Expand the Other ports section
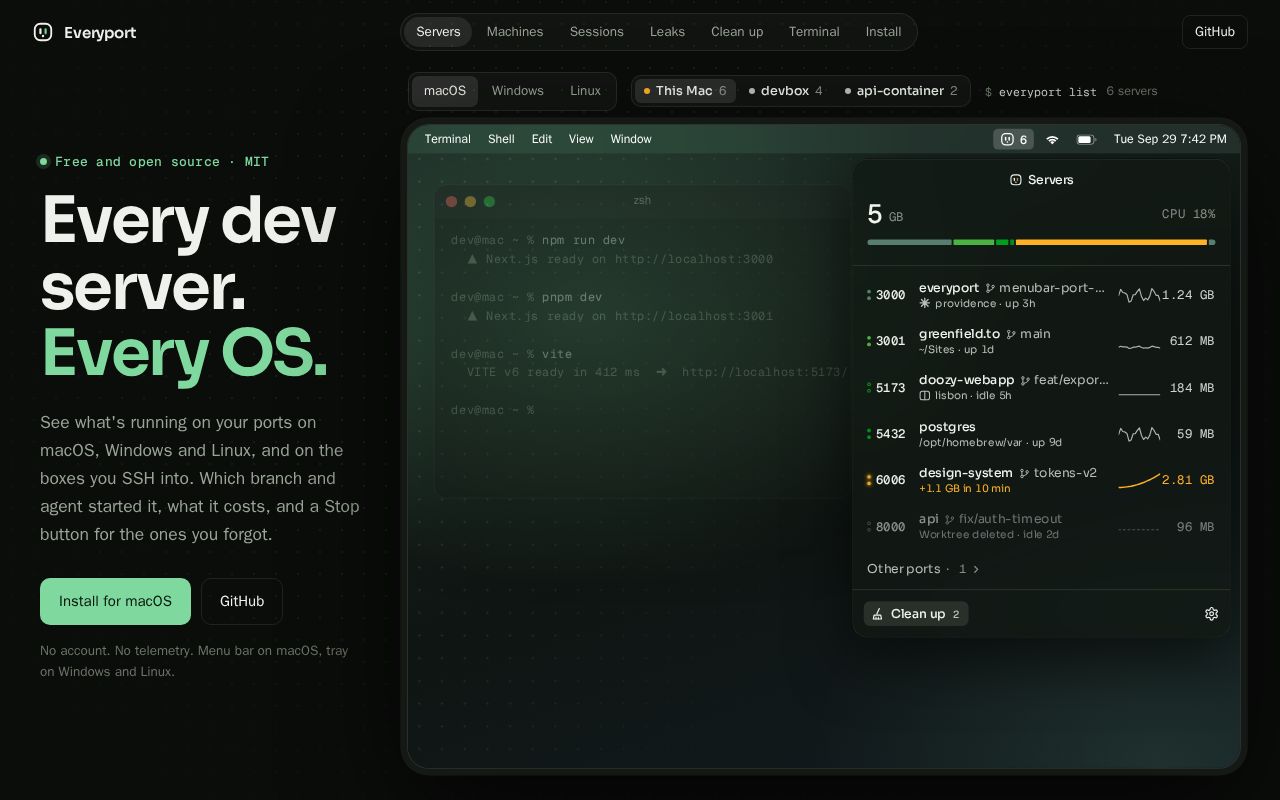 coord(923,569)
